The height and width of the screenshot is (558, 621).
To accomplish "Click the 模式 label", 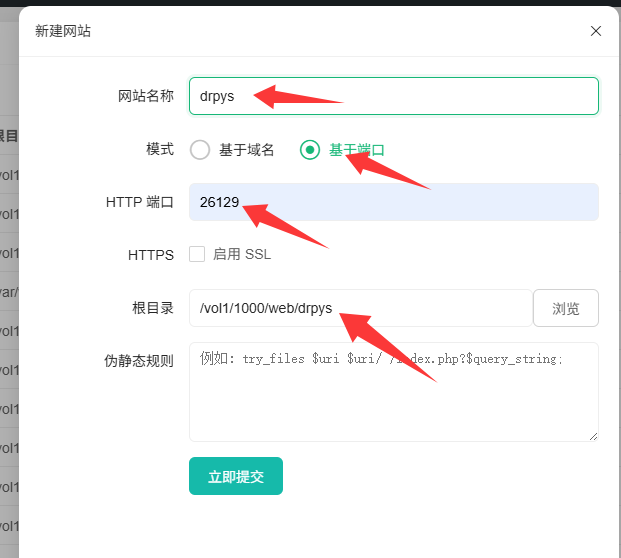I will pos(160,149).
